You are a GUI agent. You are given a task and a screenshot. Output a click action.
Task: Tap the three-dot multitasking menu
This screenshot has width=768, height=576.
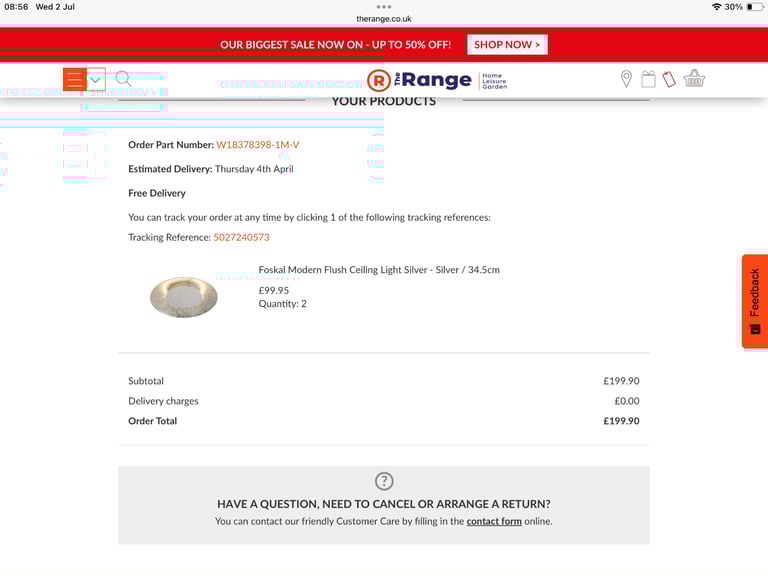pos(384,7)
